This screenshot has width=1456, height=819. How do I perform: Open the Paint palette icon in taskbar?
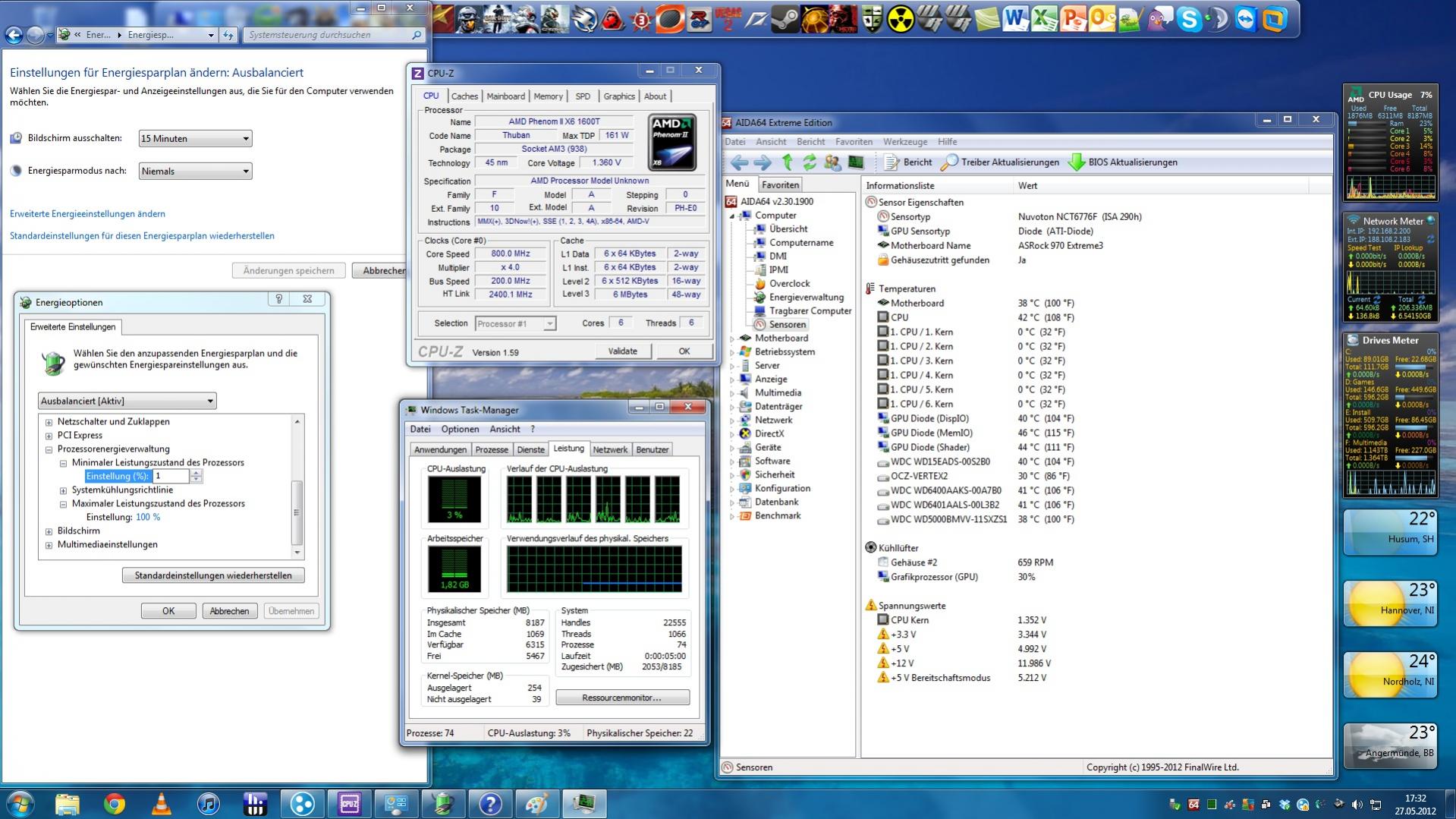pyautogui.click(x=537, y=803)
